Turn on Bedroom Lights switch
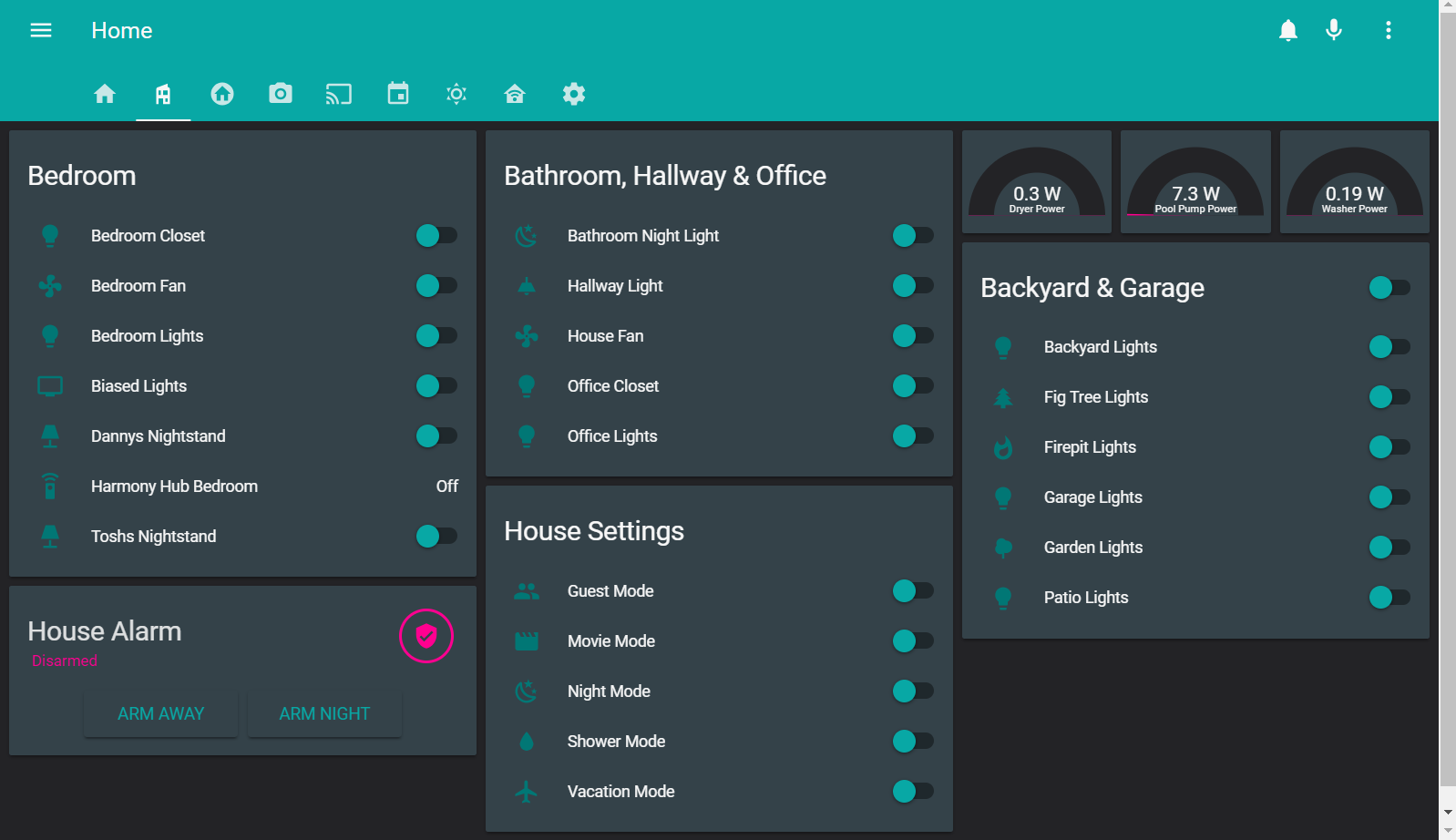 [436, 335]
